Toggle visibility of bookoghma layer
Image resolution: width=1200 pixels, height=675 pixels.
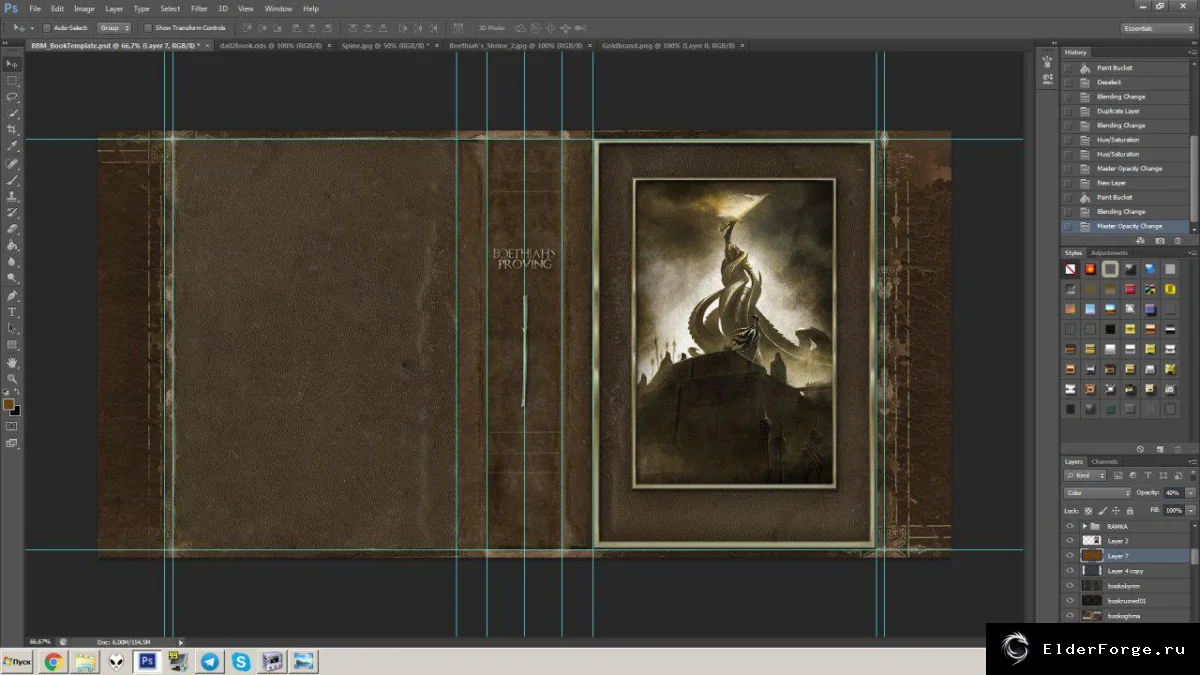(x=1070, y=616)
